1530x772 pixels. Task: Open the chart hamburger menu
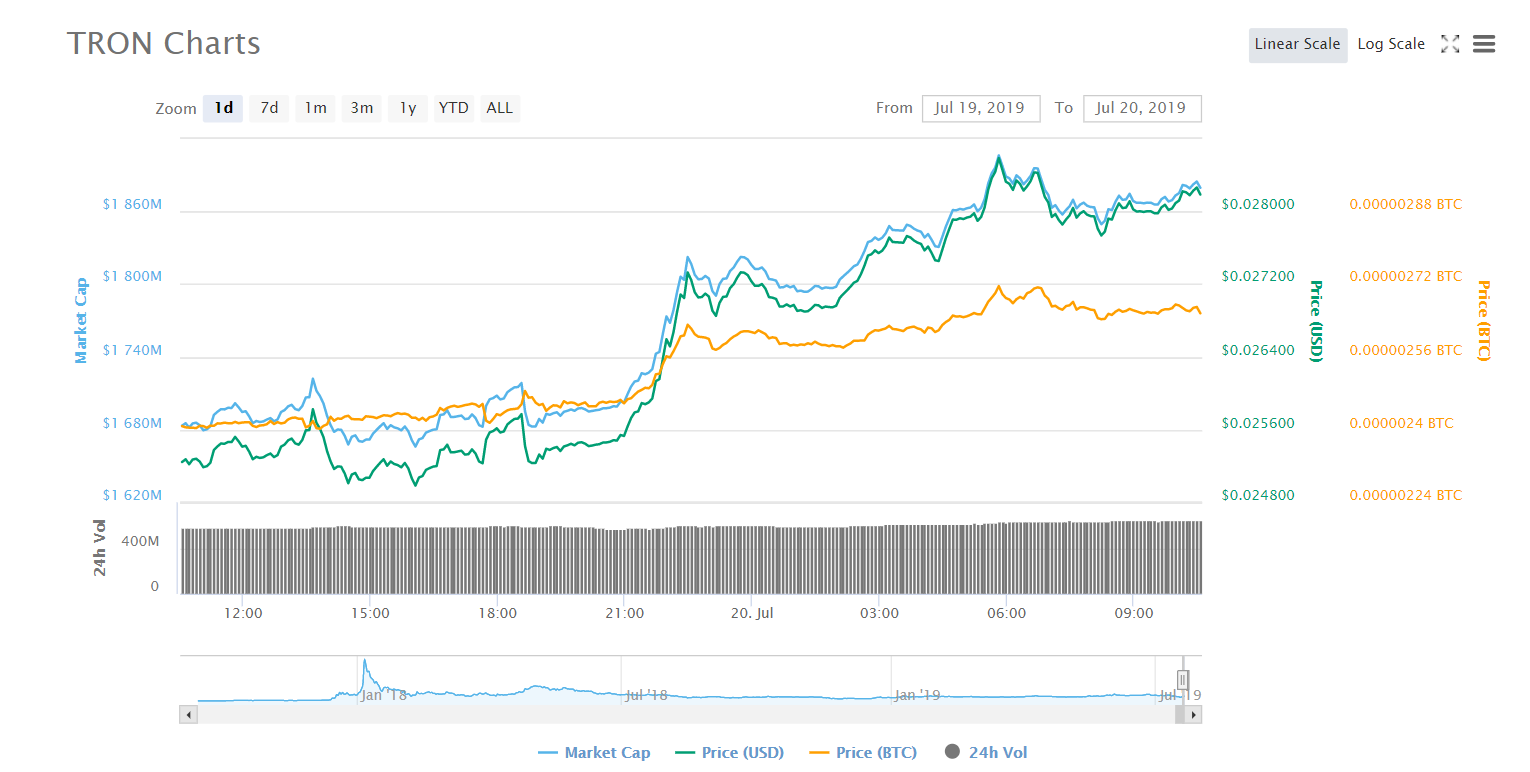pos(1484,44)
